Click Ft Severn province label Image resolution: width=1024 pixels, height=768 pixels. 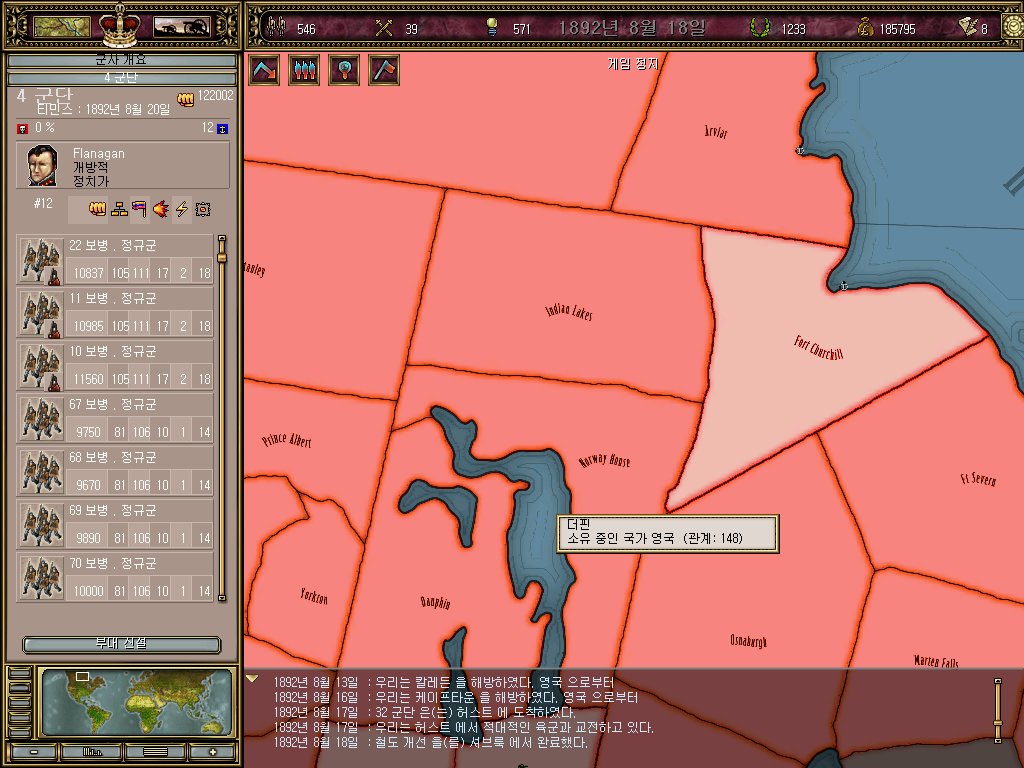click(978, 479)
